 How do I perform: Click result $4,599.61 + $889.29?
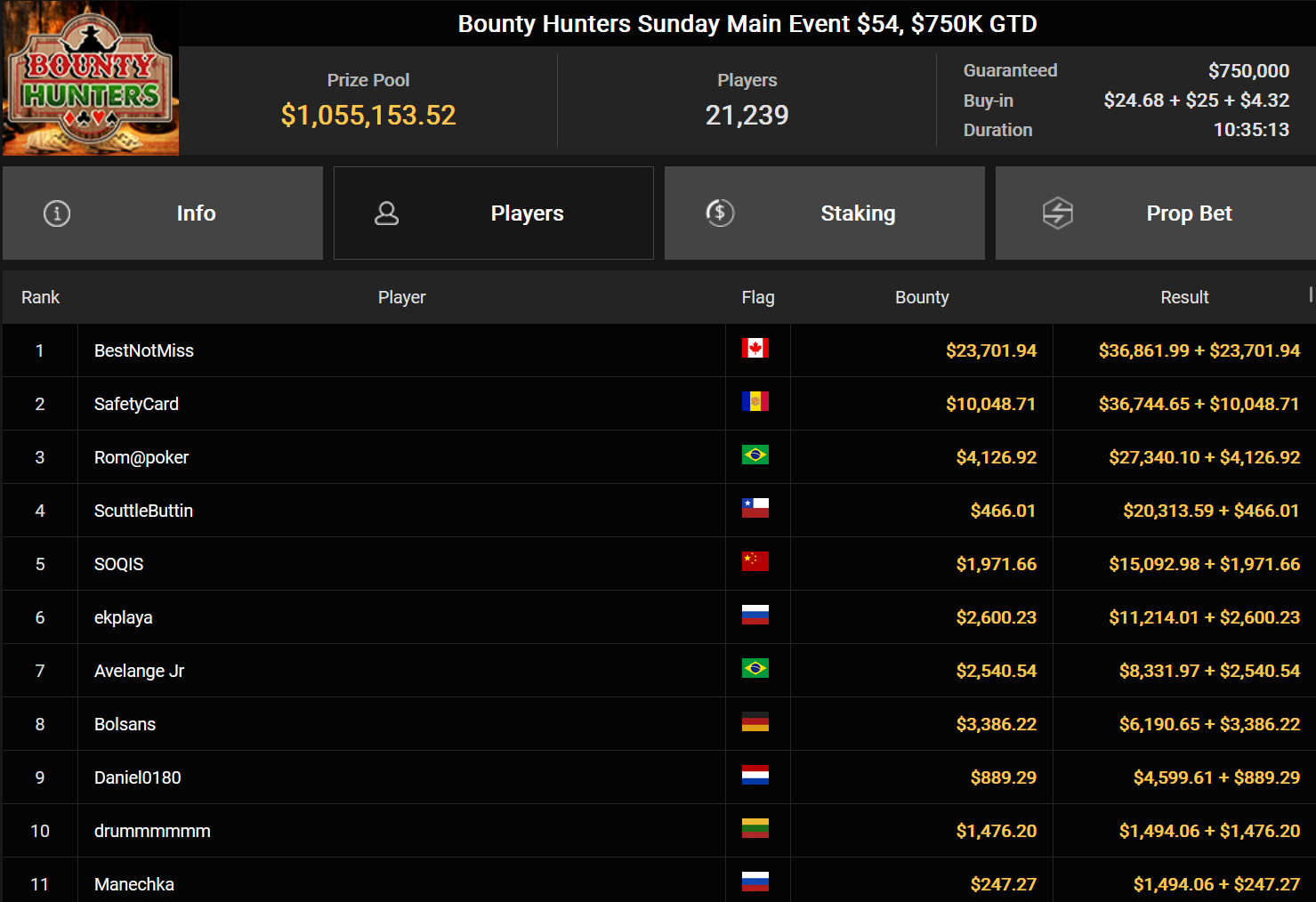(1216, 777)
